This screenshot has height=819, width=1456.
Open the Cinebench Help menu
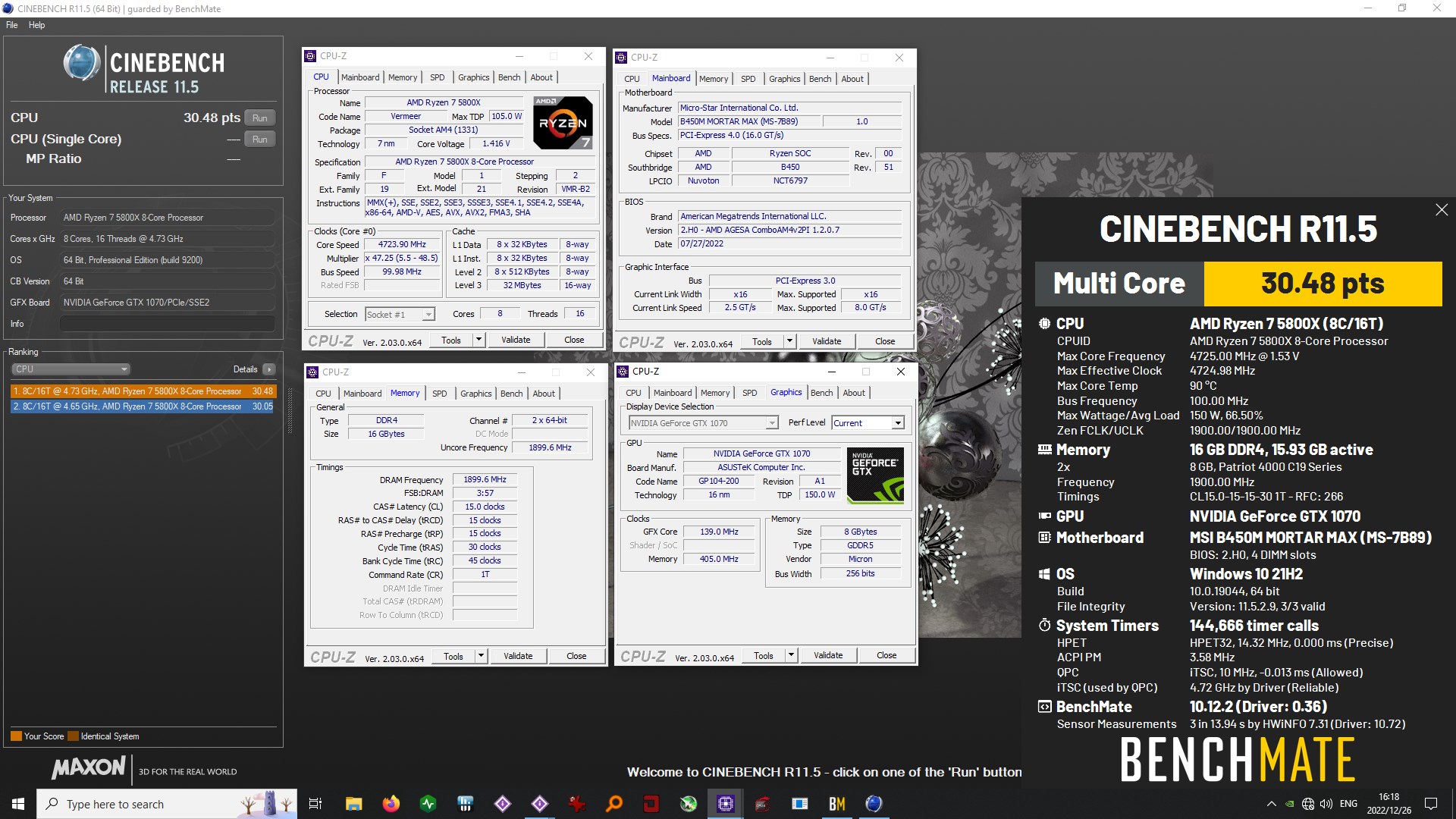point(36,25)
